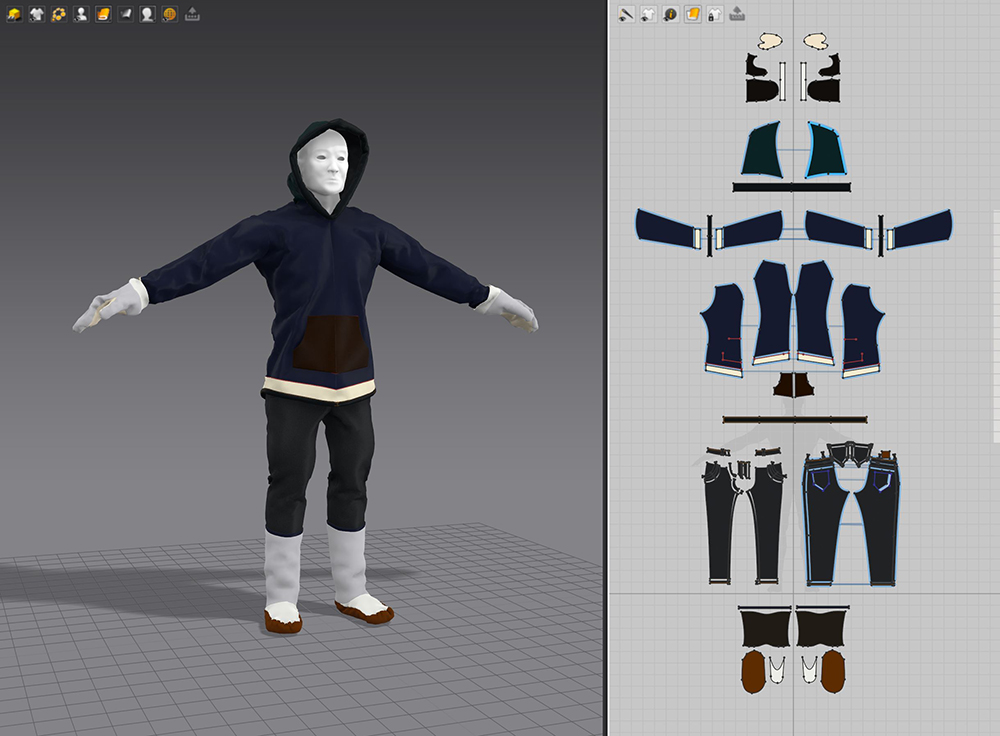Select the white flat pattern display icon

(x=124, y=13)
